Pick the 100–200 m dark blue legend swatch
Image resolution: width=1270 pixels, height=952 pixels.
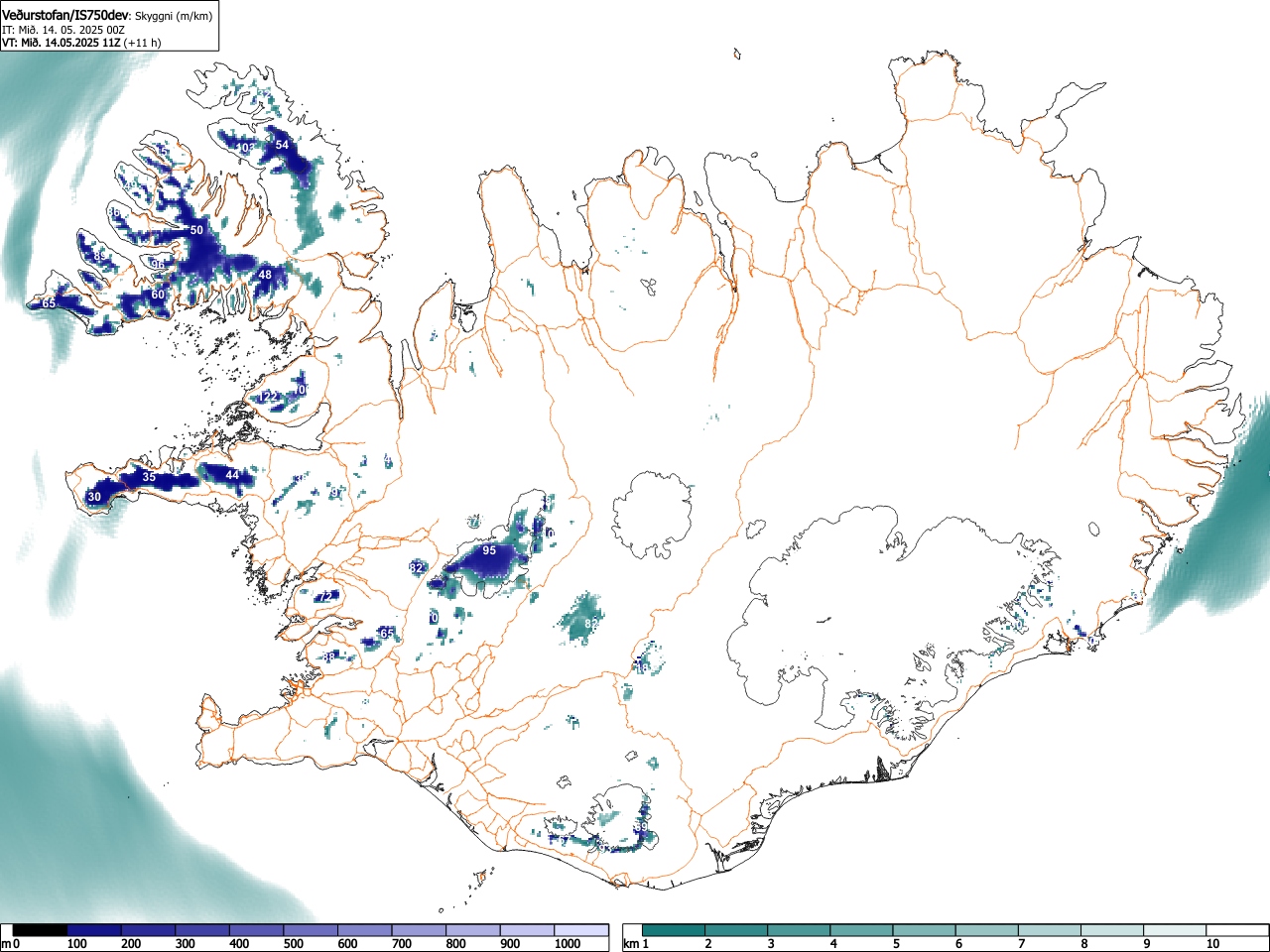(x=94, y=930)
